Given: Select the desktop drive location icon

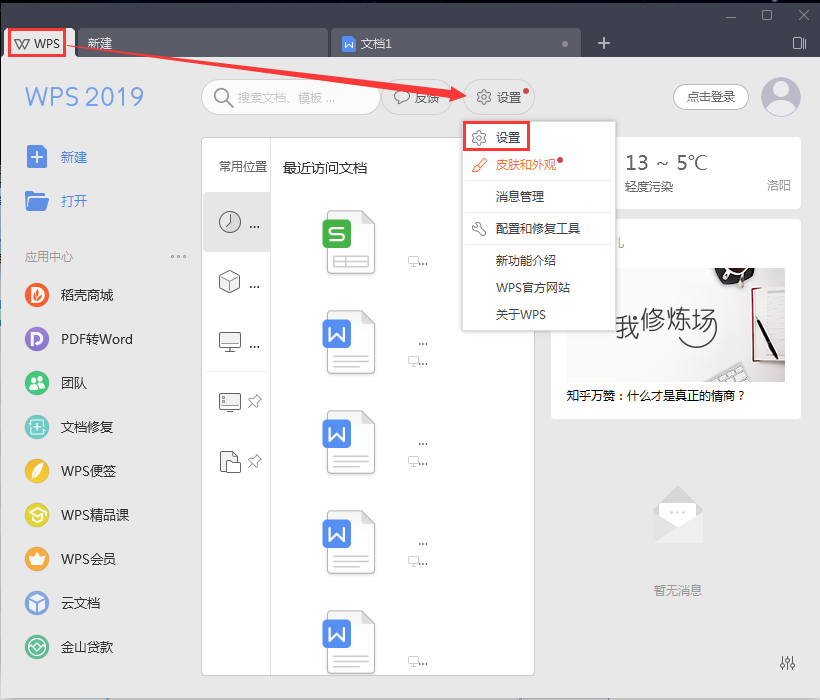Looking at the screenshot, I should (230, 402).
